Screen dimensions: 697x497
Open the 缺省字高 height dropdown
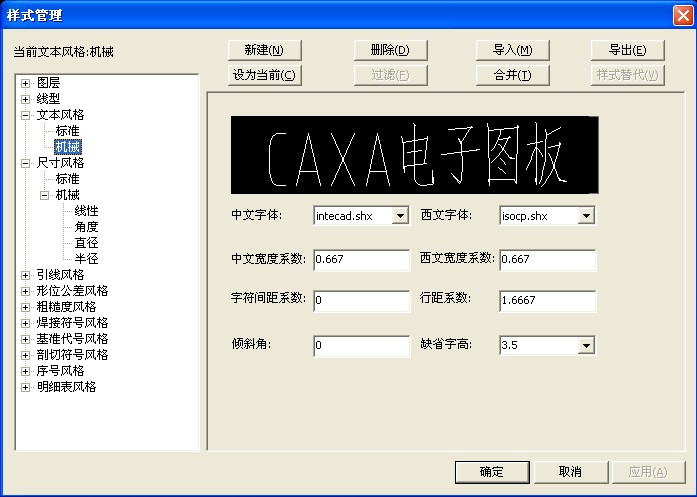pos(586,345)
